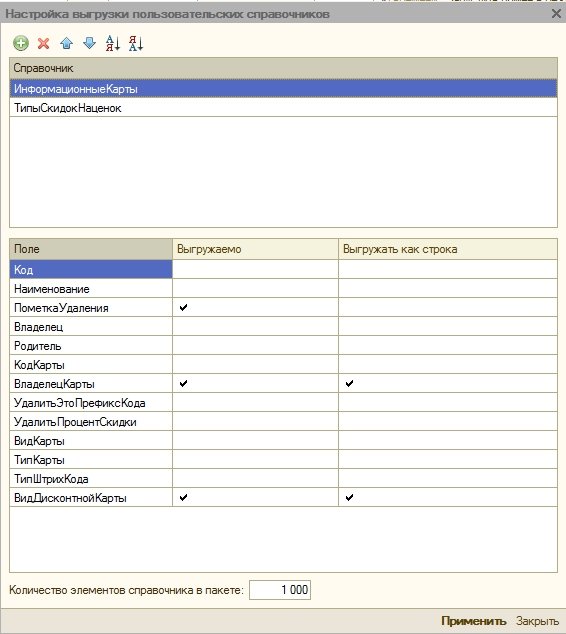Uncheck Выгружать как строка for ВладелецКарты
Image resolution: width=566 pixels, height=634 pixels.
349,383
